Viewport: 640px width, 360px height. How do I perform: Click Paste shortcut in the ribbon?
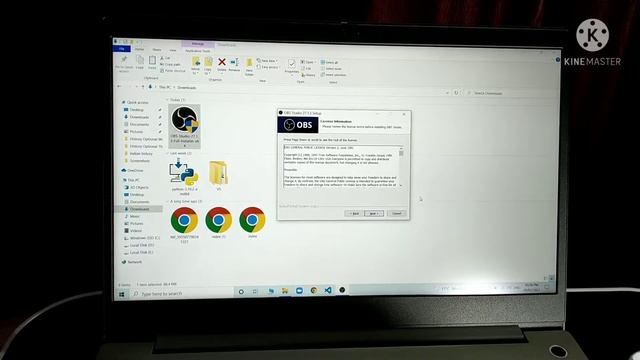pyautogui.click(x=173, y=71)
